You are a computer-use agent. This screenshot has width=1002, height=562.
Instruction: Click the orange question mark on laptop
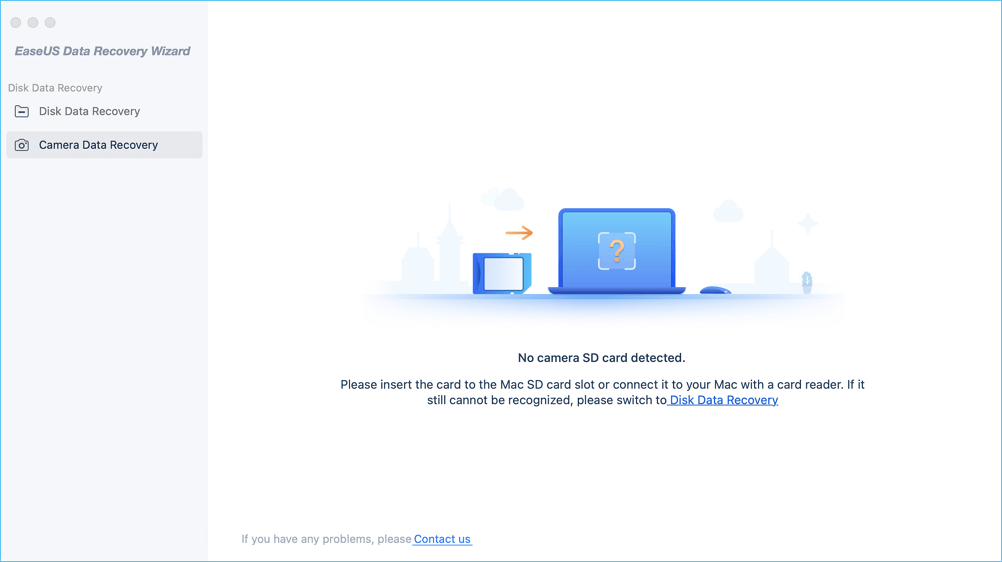[617, 251]
